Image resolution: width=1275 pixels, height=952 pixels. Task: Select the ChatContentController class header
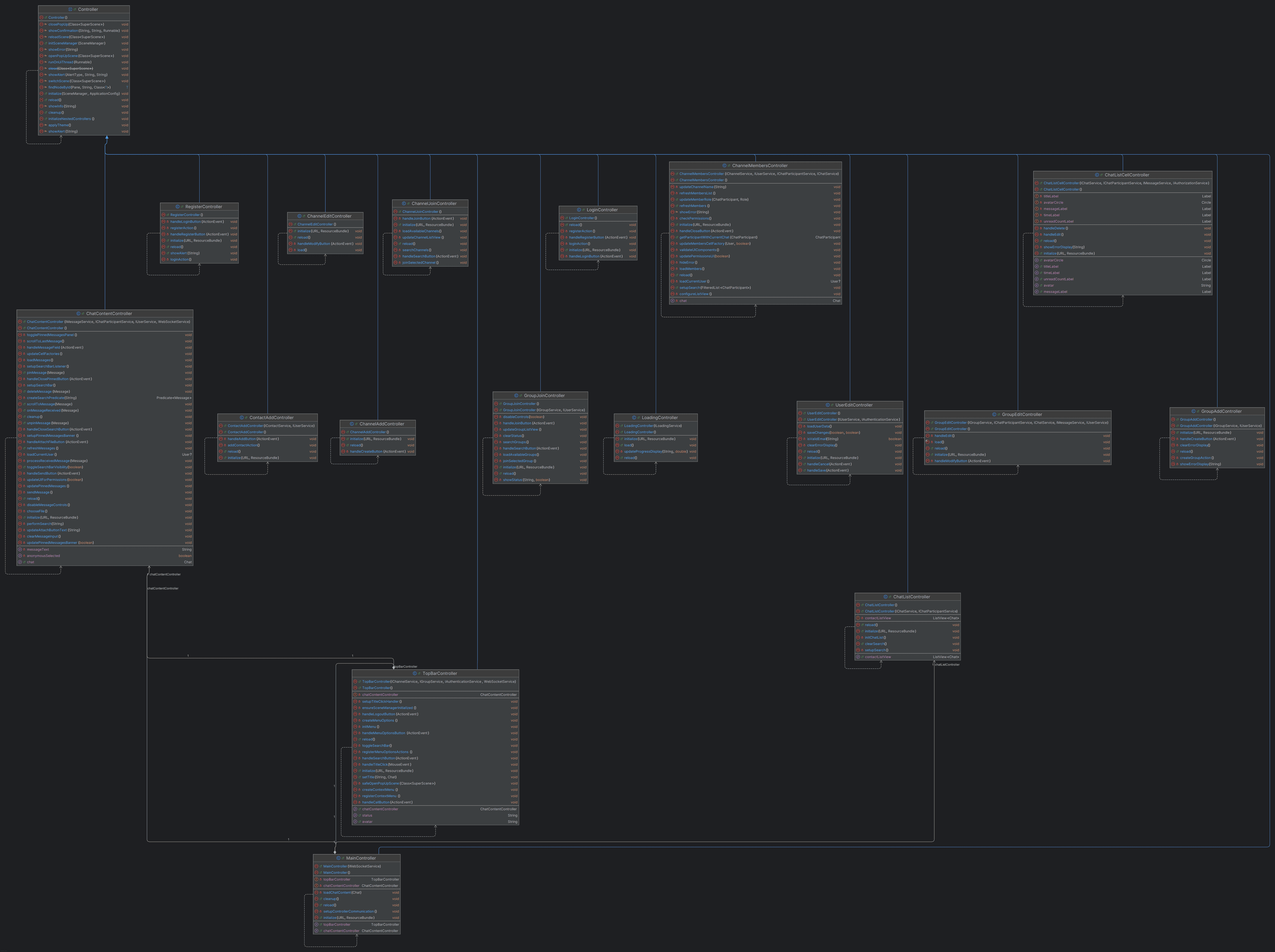pos(109,313)
